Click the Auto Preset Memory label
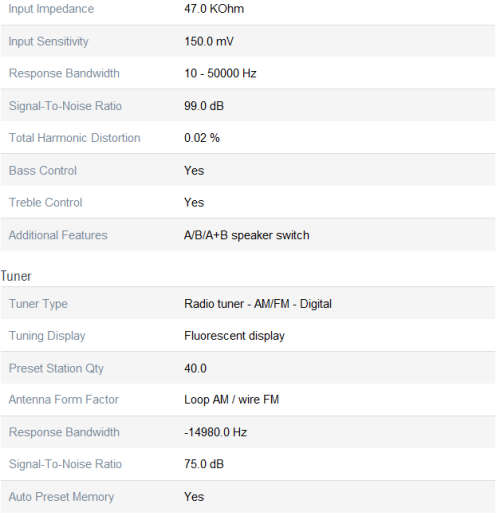Image resolution: width=500 pixels, height=520 pixels. [x=62, y=497]
